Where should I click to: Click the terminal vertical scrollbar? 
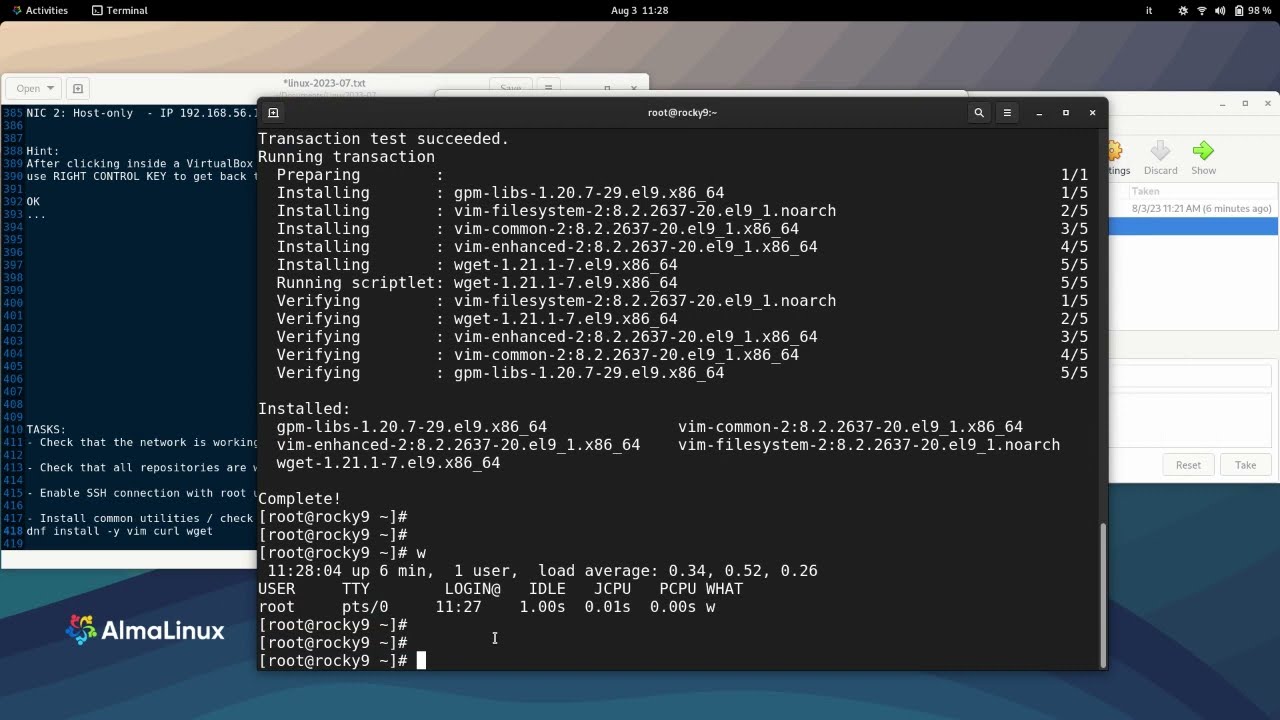pos(1103,594)
